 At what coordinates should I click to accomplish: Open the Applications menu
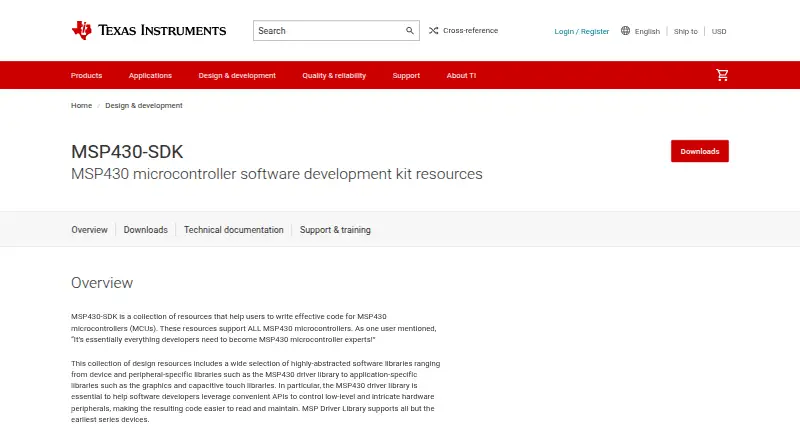[x=150, y=75]
